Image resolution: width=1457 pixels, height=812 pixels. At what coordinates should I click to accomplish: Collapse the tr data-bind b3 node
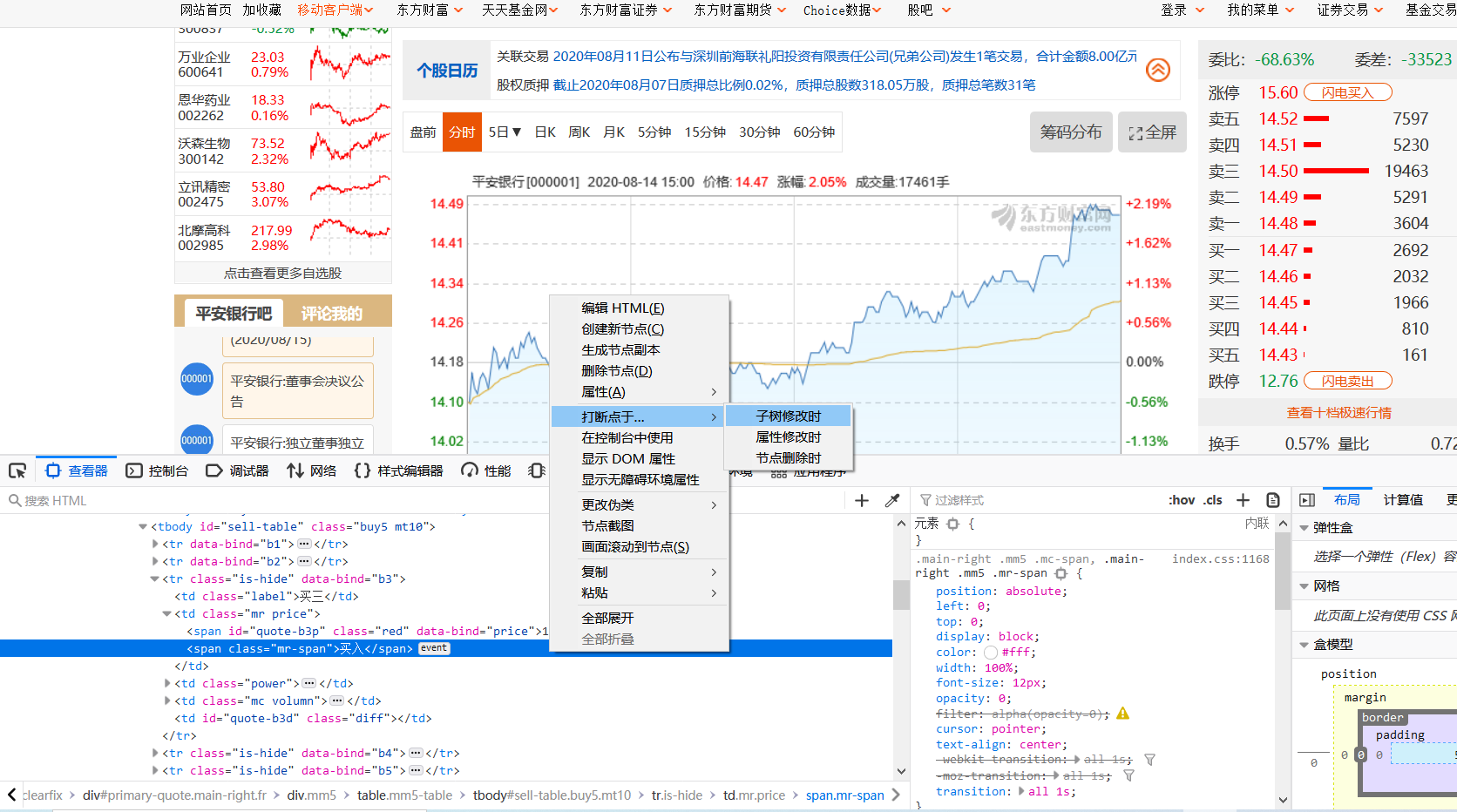(154, 579)
